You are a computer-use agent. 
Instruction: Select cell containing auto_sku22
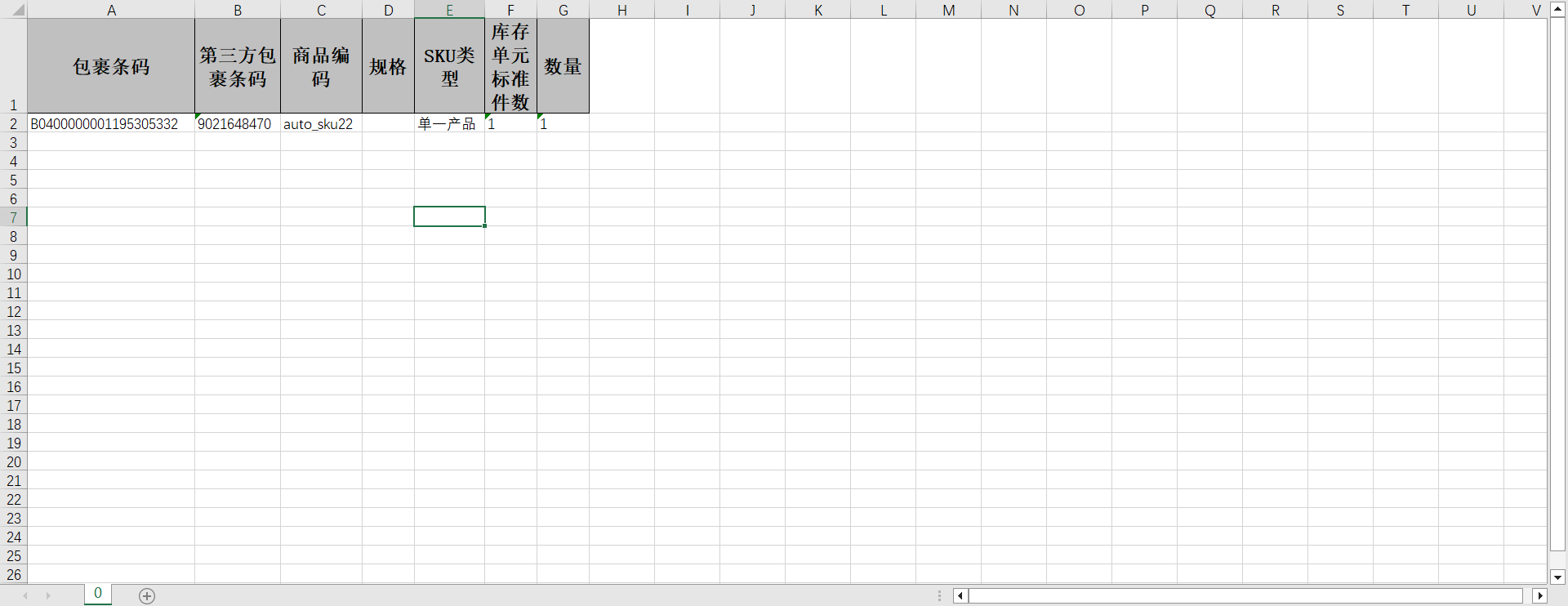click(321, 123)
